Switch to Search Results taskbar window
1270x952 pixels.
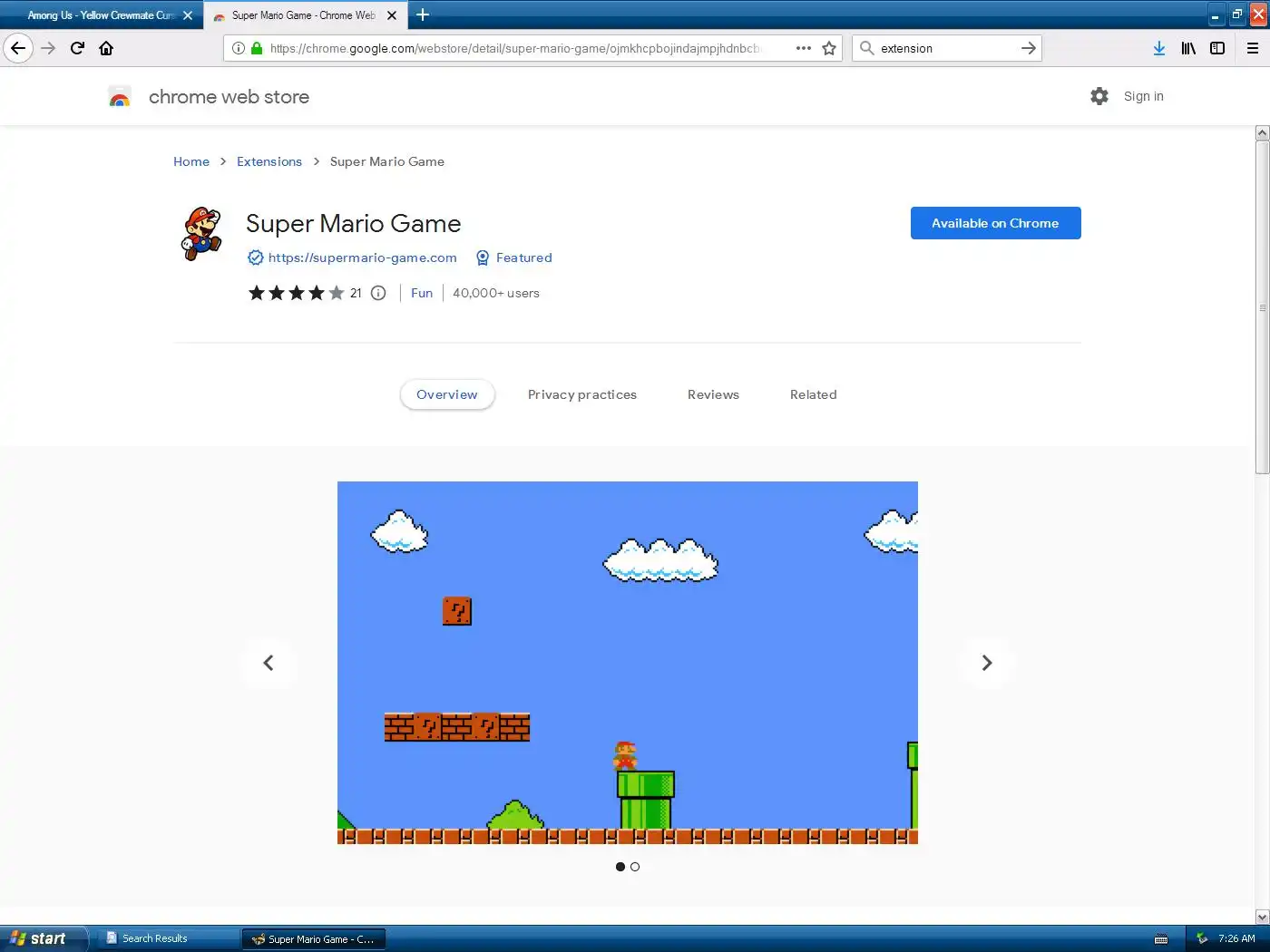coord(166,938)
